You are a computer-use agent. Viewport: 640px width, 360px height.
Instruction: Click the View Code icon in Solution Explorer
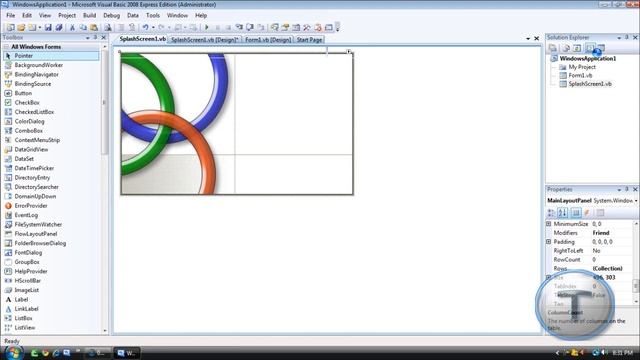coord(589,48)
